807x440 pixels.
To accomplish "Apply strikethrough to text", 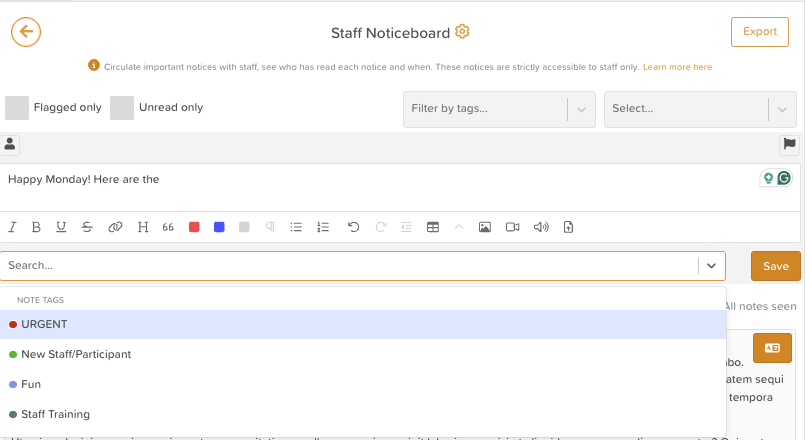I will [87, 227].
